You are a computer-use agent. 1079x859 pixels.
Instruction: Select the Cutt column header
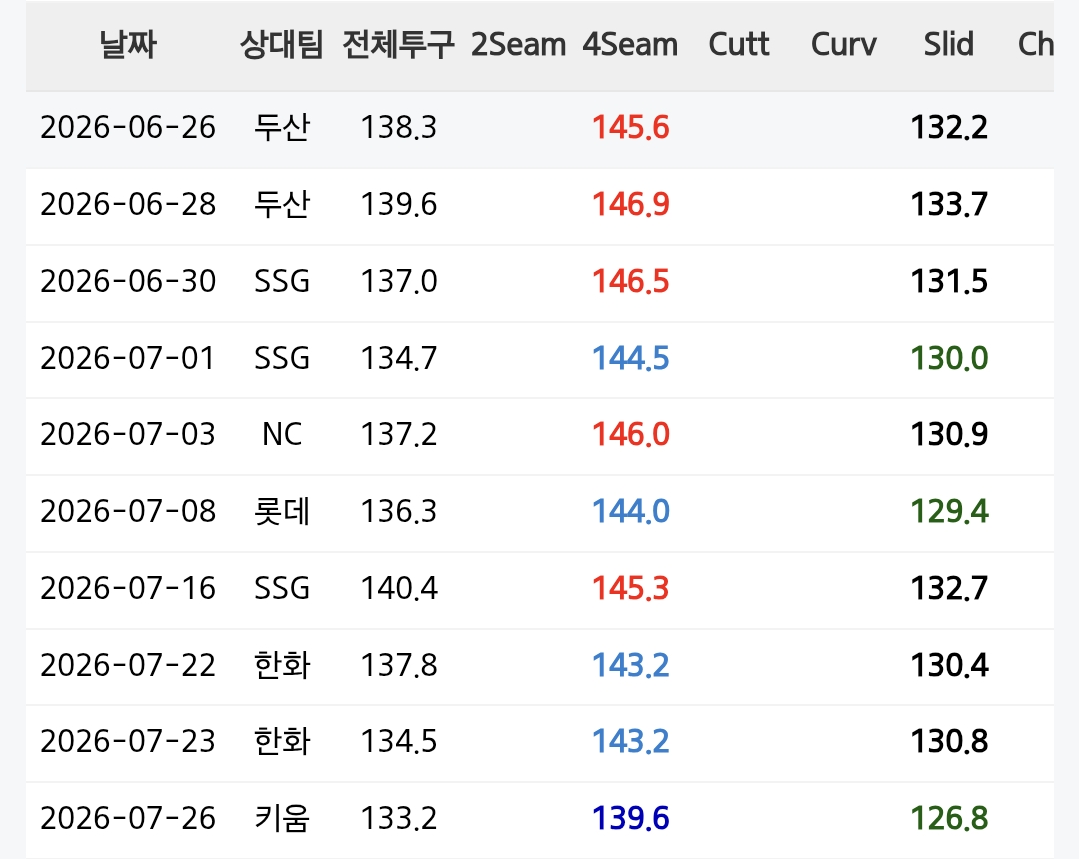click(x=739, y=45)
